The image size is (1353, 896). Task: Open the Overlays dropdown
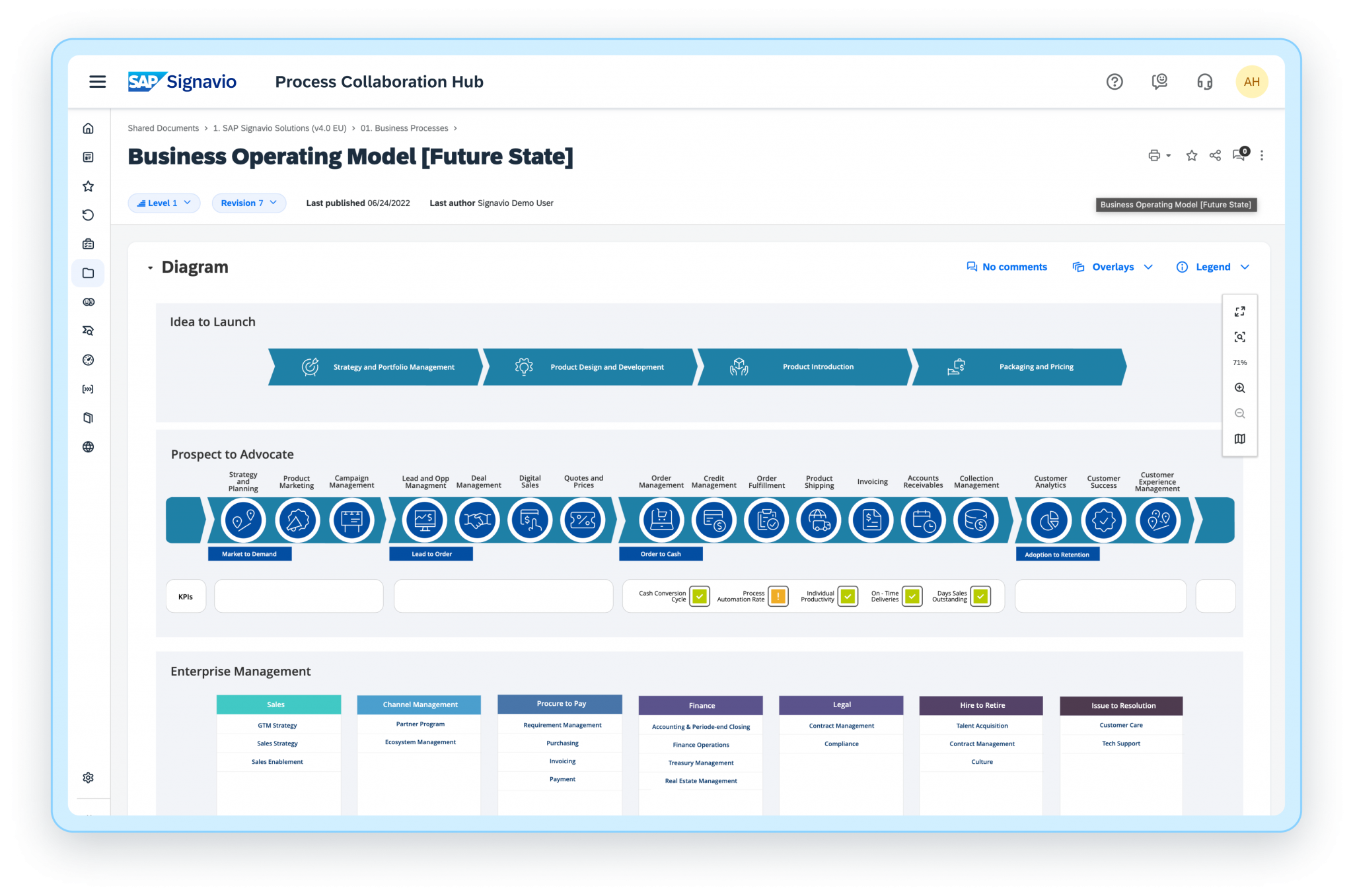coord(1113,267)
